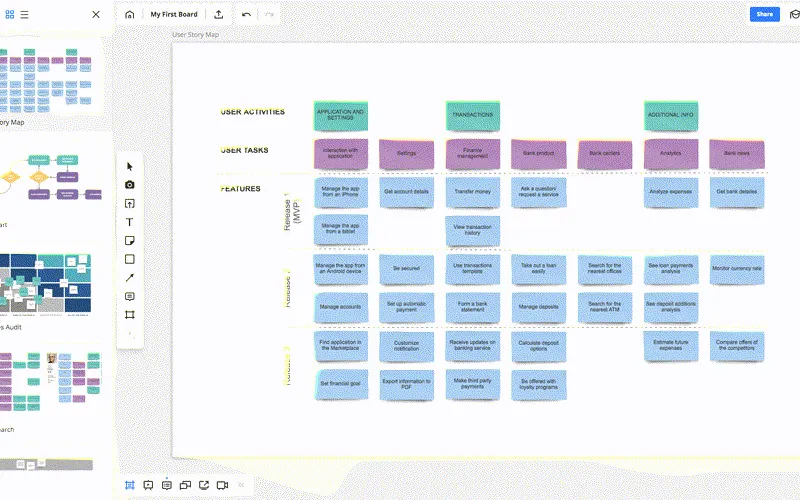Image resolution: width=800 pixels, height=500 pixels.
Task: Start video chat from bottom toolbar
Action: coord(222,485)
